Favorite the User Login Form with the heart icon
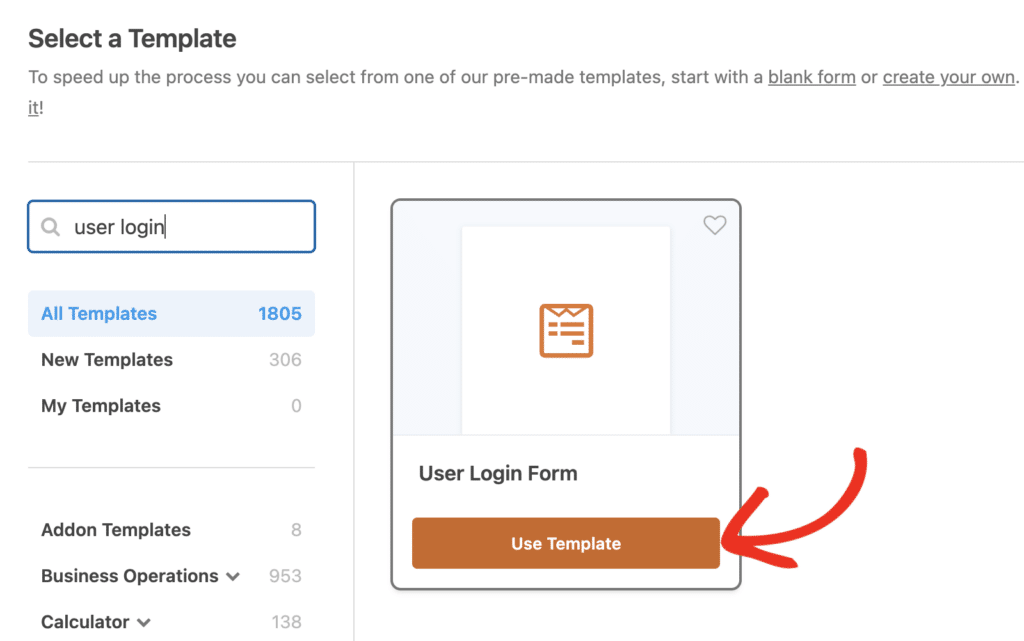The image size is (1024, 641). pyautogui.click(x=714, y=226)
